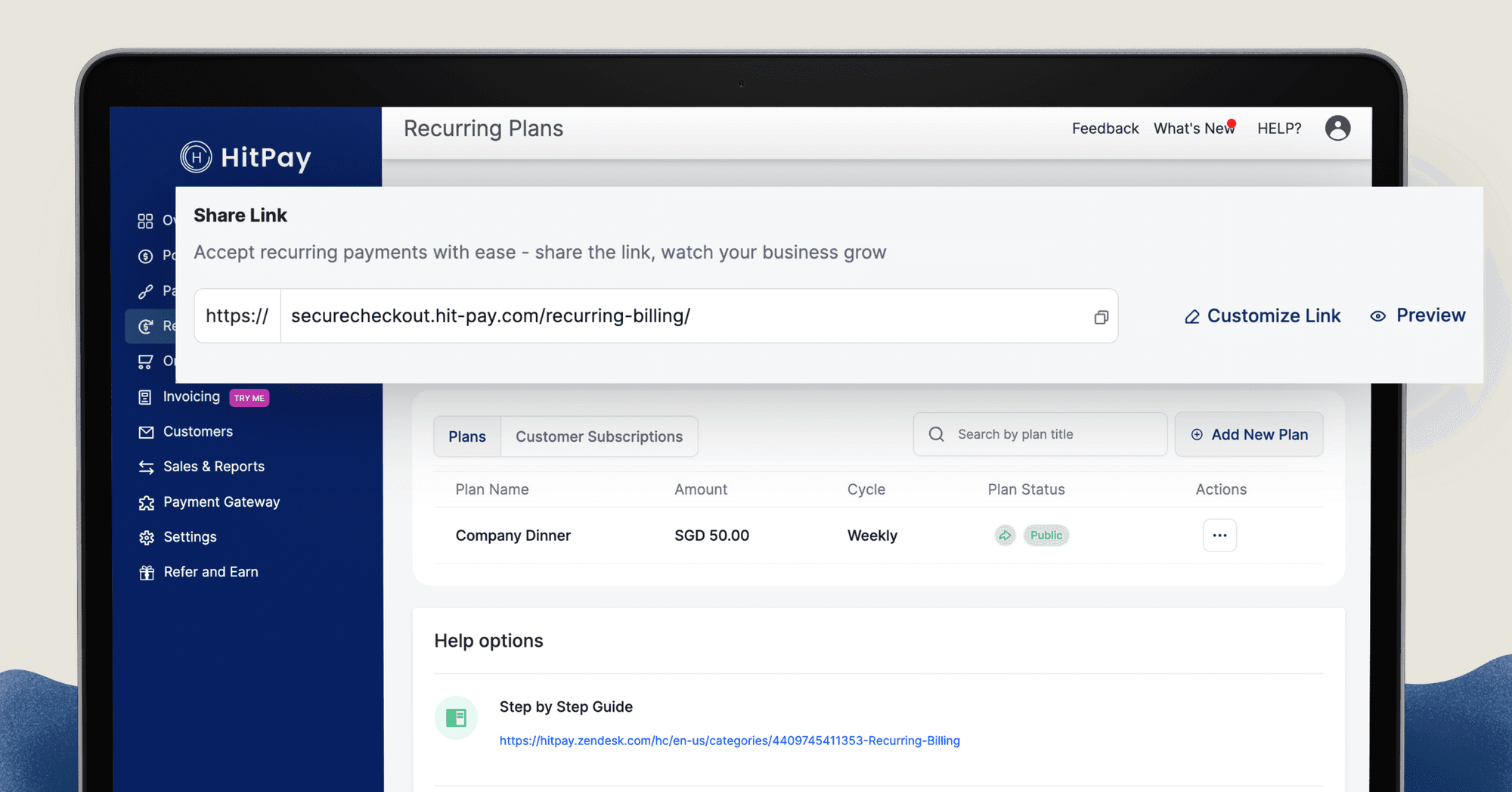
Task: Click the Sales & Reports arrows icon
Action: pos(146,467)
